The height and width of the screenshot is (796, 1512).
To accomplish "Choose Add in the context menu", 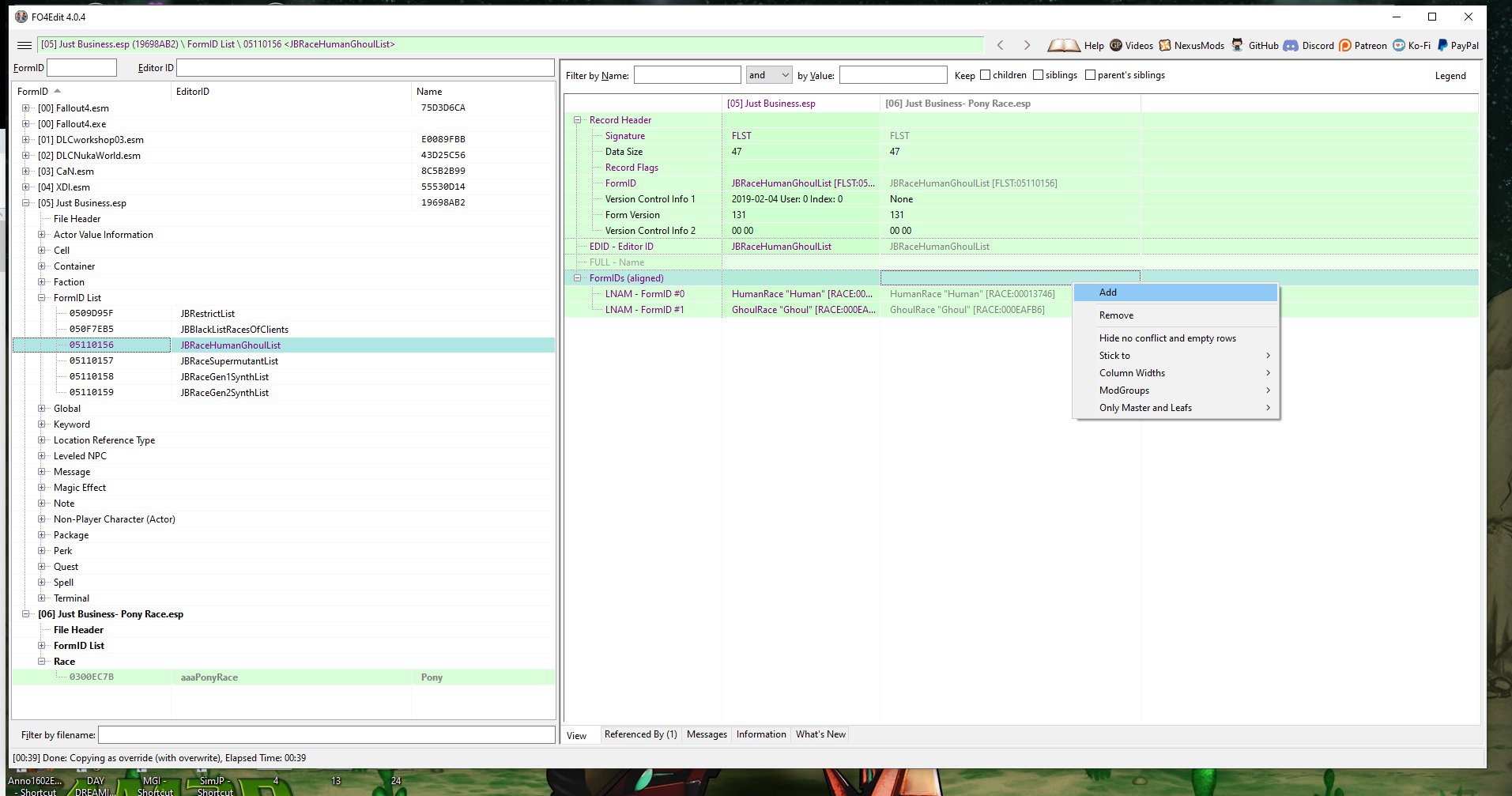I will pos(1175,292).
